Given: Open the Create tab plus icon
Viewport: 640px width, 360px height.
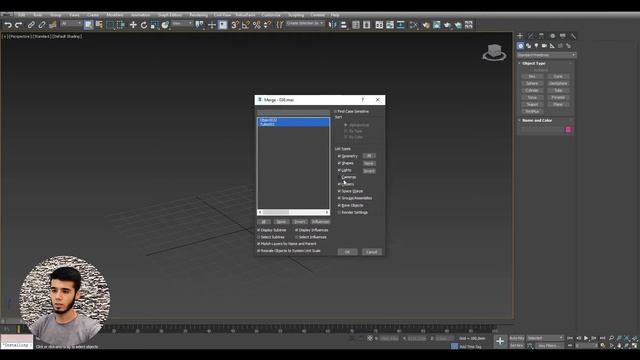Looking at the screenshot, I should pos(520,36).
